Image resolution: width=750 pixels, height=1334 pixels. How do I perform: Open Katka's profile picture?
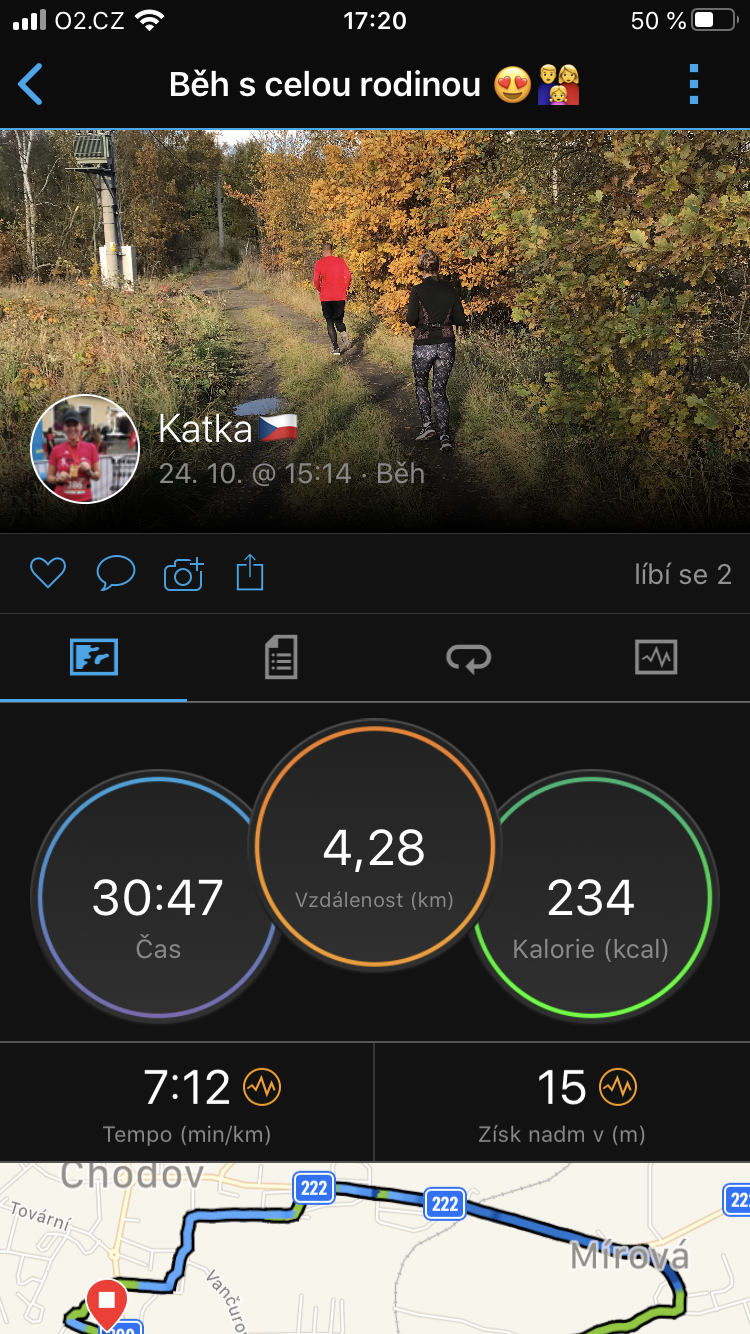[85, 448]
